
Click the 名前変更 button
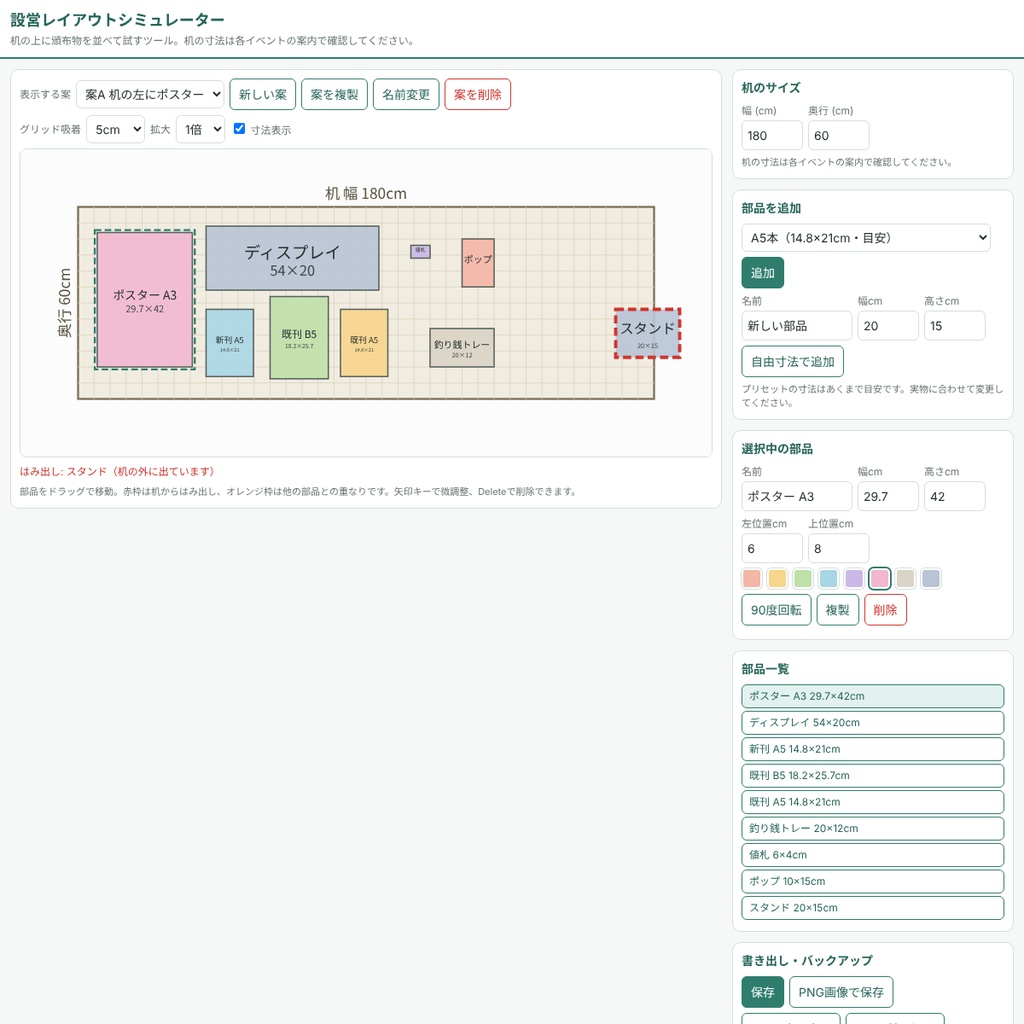(406, 94)
